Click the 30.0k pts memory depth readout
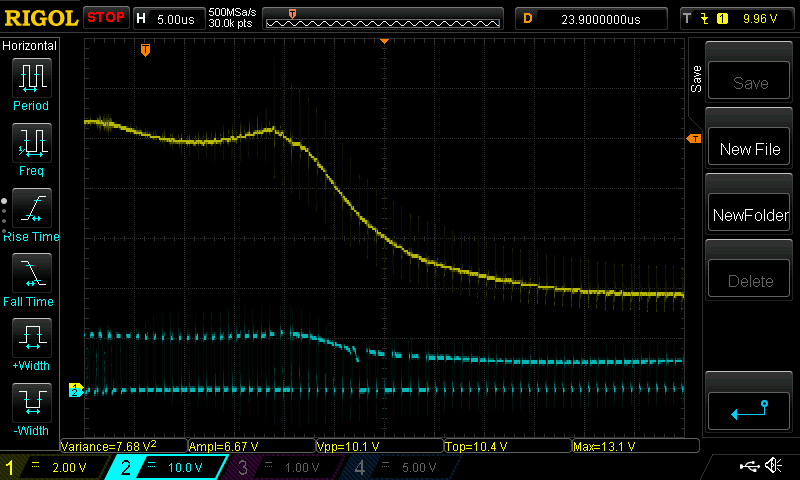This screenshot has width=800, height=480. click(x=230, y=23)
